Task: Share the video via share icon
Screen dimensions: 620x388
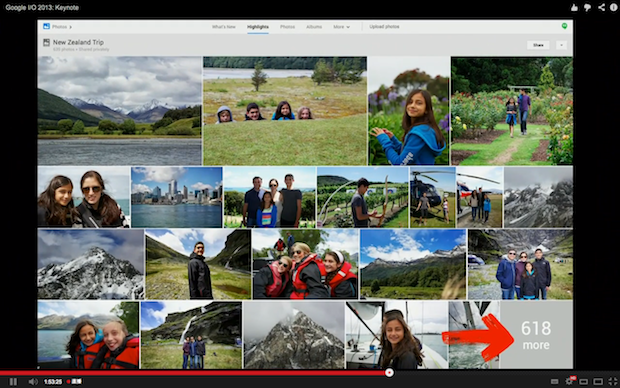Action: click(x=601, y=7)
